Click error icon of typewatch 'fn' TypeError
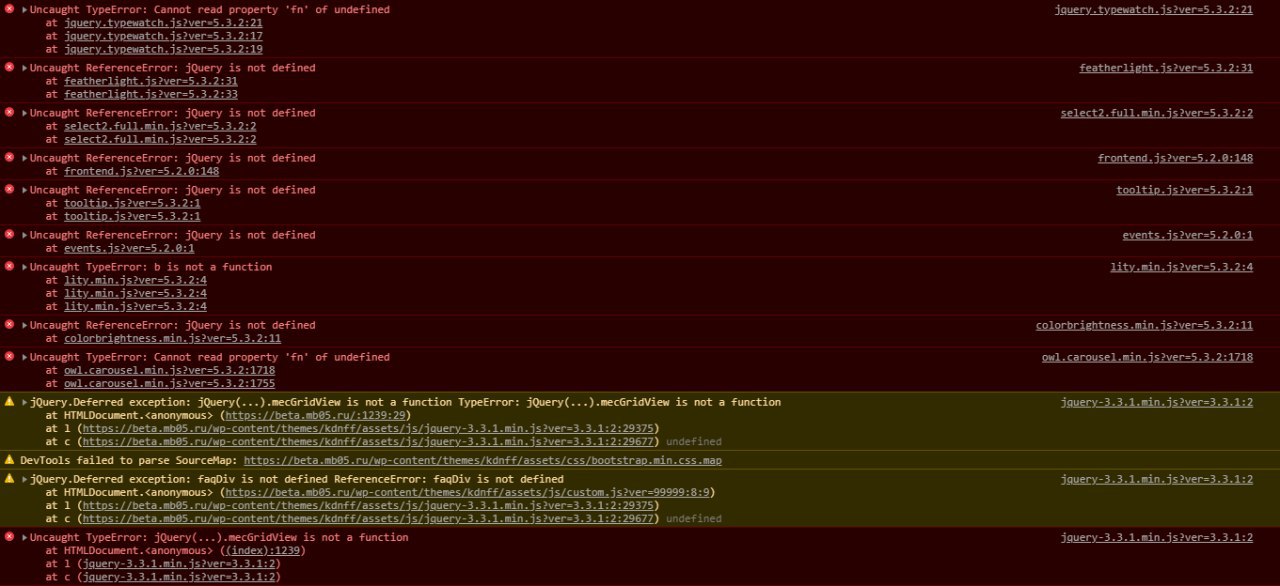The height and width of the screenshot is (586, 1280). tap(9, 9)
